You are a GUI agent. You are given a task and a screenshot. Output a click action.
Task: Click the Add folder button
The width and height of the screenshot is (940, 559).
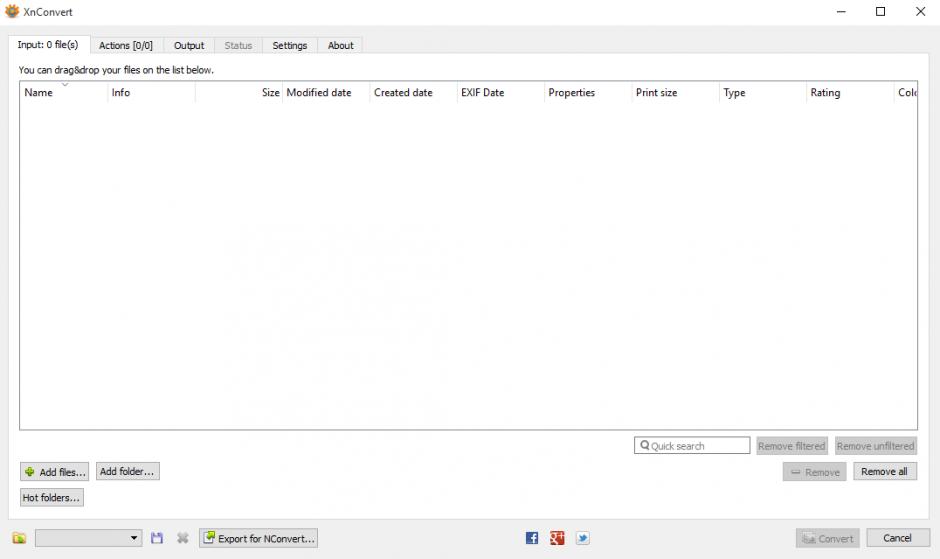(x=127, y=471)
